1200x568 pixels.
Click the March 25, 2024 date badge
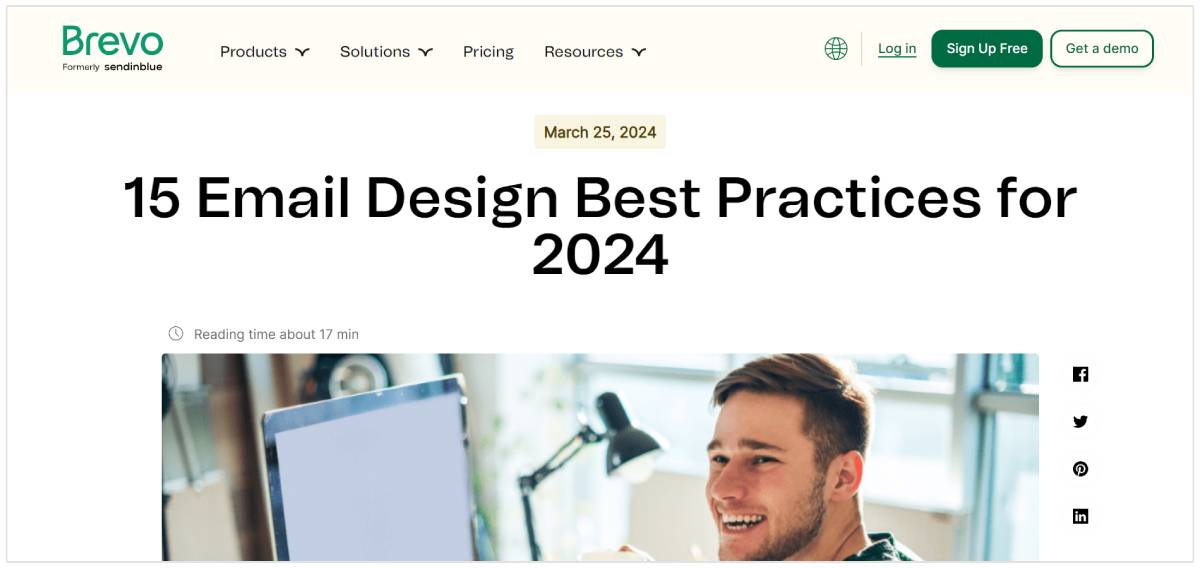(600, 132)
